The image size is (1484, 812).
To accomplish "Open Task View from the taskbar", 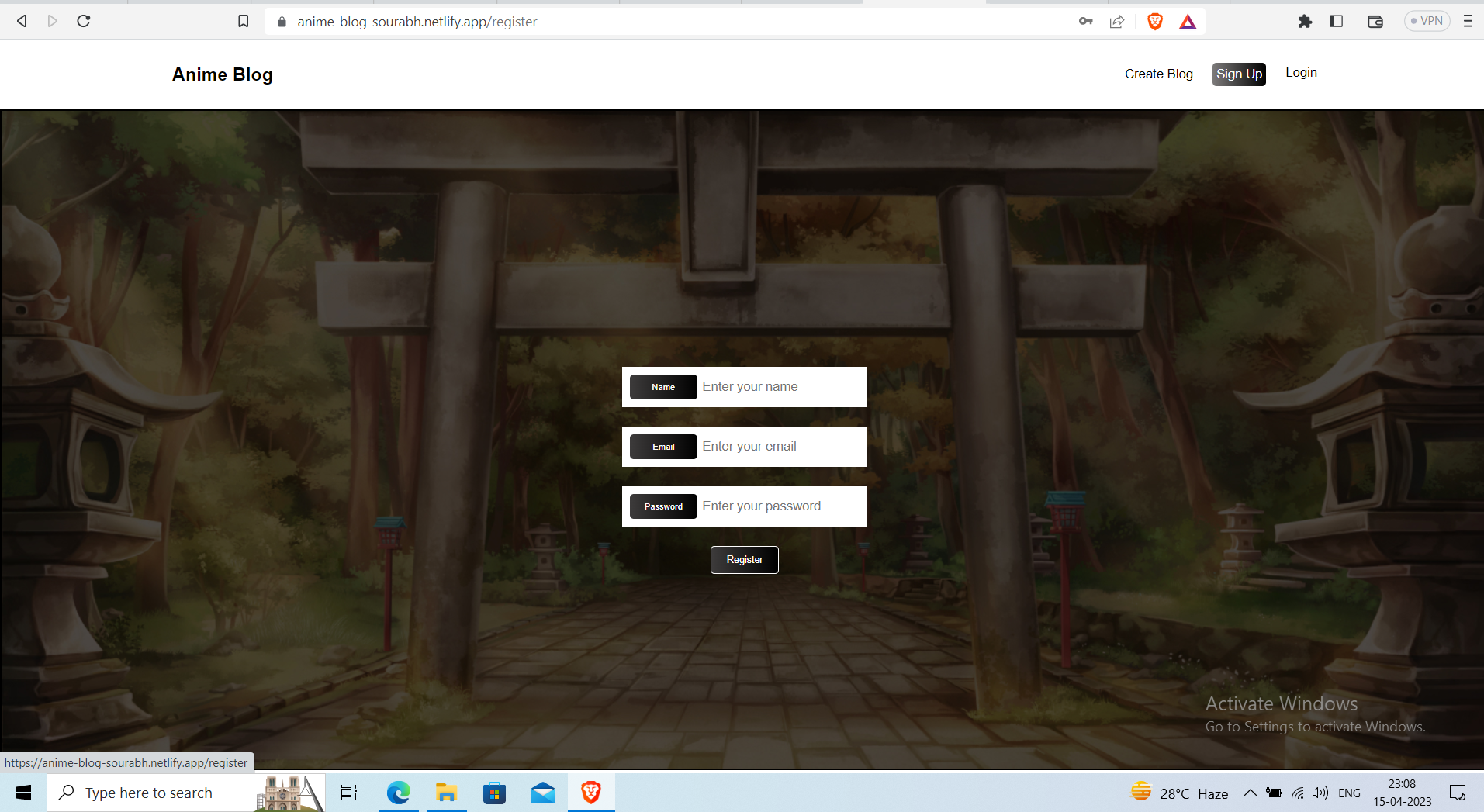I will (349, 793).
